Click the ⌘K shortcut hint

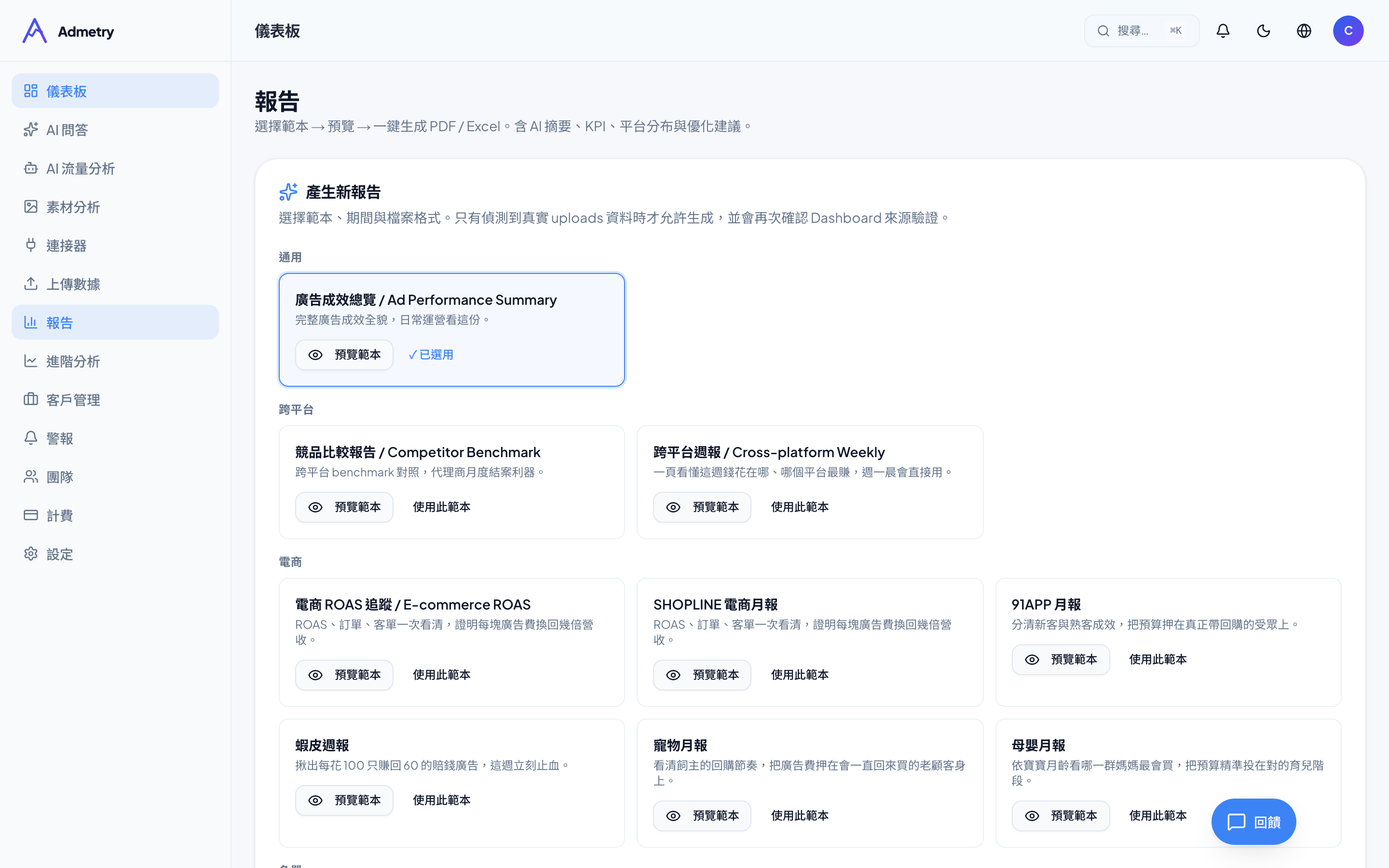[1175, 31]
